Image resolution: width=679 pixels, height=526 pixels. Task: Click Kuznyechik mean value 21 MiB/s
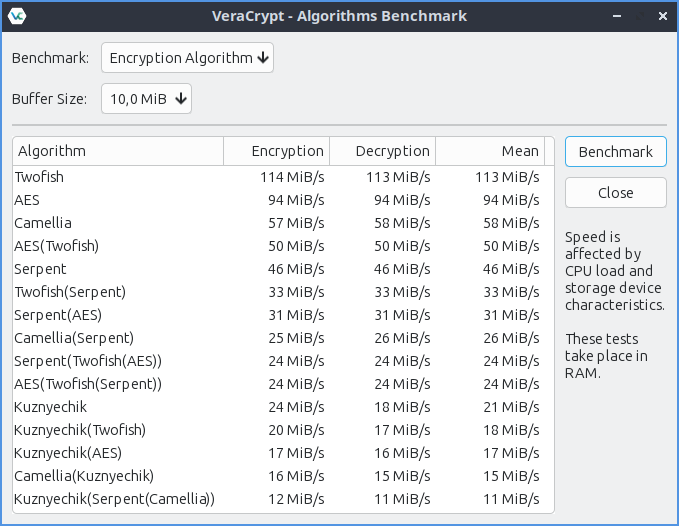(511, 407)
